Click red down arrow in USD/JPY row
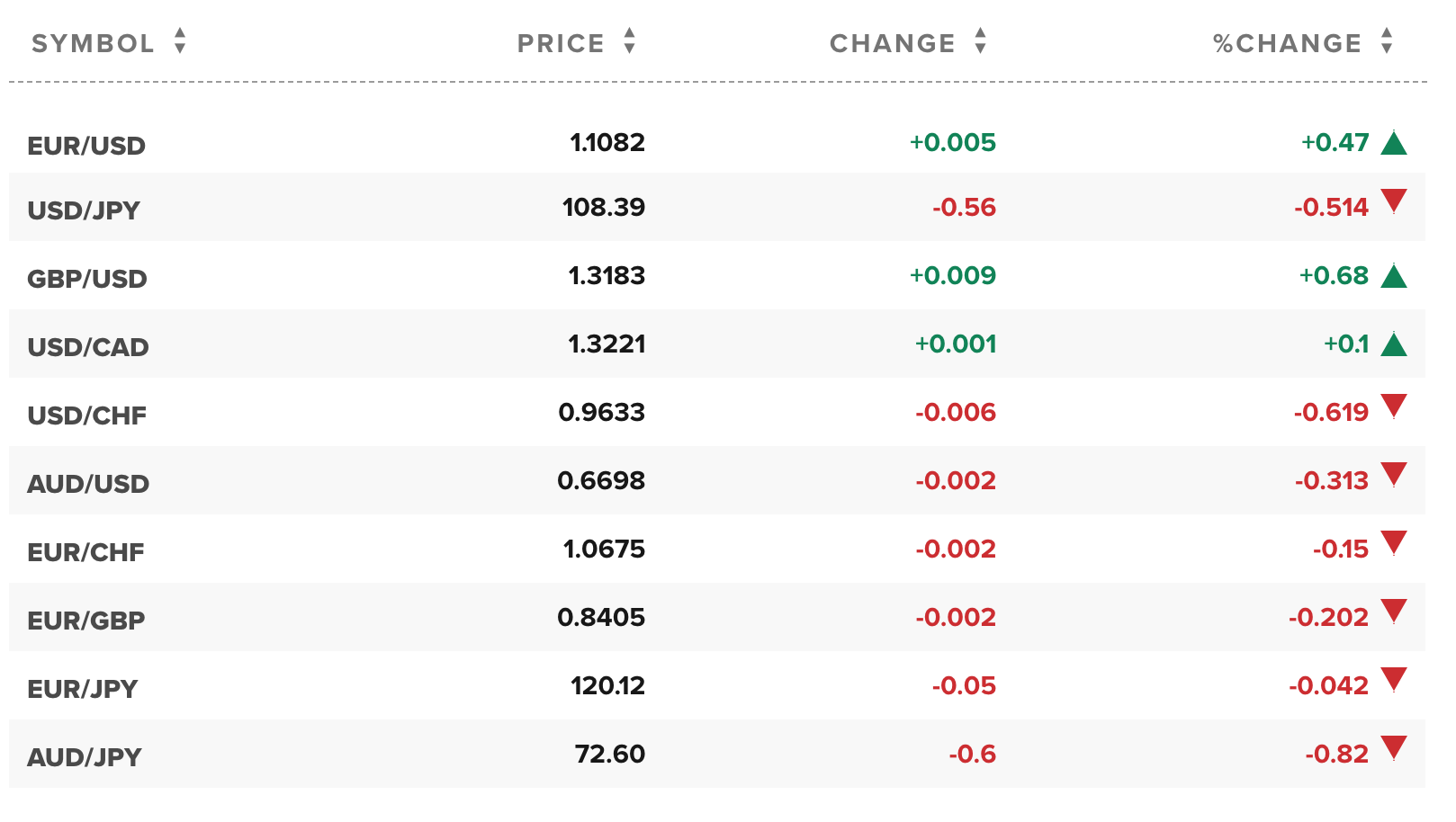 1394,201
